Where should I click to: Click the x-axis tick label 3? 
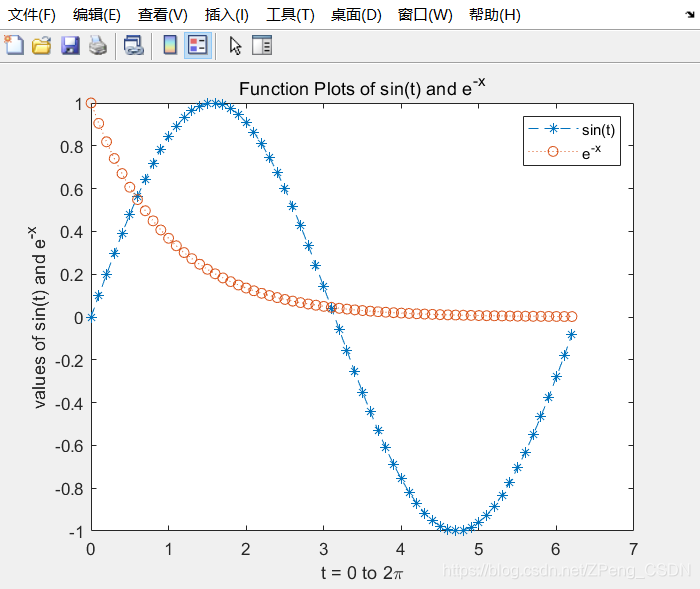324,549
